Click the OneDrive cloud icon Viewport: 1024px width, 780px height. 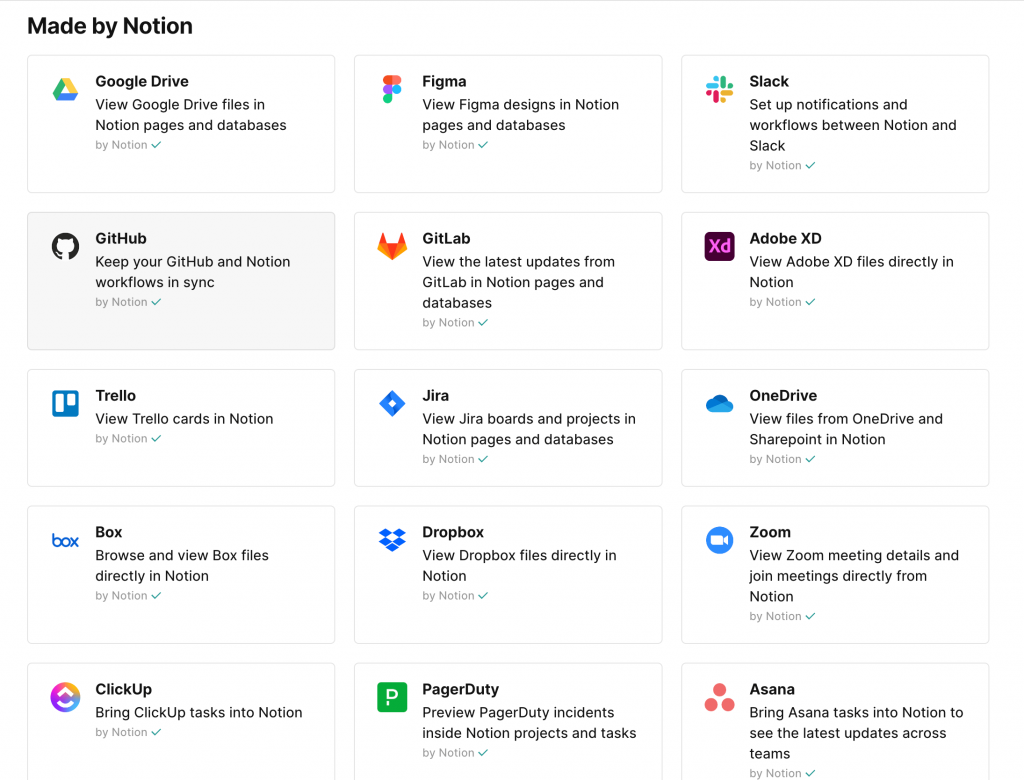(718, 404)
